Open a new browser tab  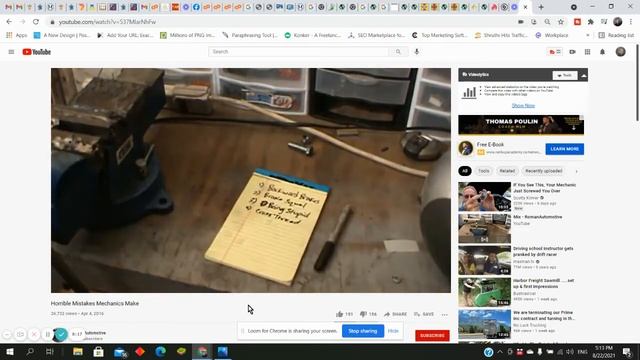coord(541,7)
